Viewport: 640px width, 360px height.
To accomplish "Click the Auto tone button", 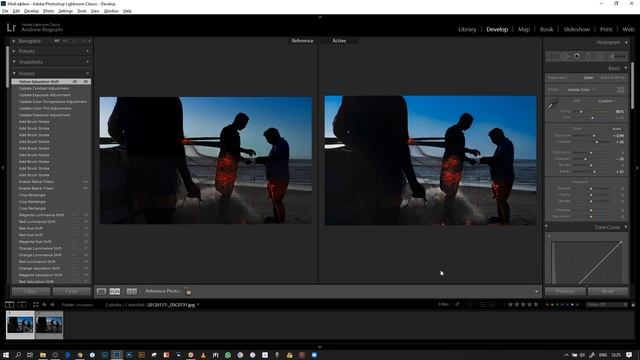I will click(x=617, y=129).
